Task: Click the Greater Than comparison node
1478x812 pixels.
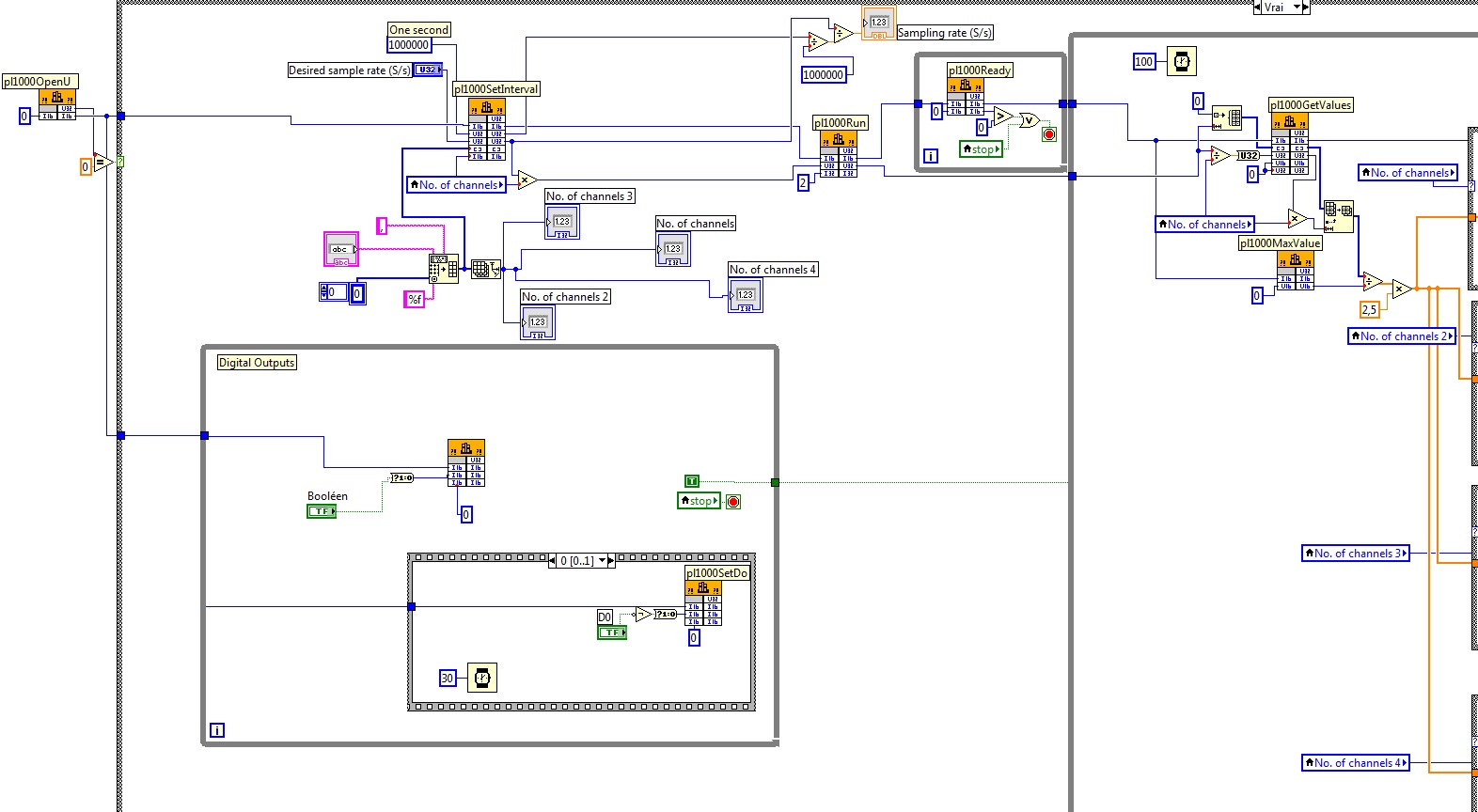Action: [1003, 117]
